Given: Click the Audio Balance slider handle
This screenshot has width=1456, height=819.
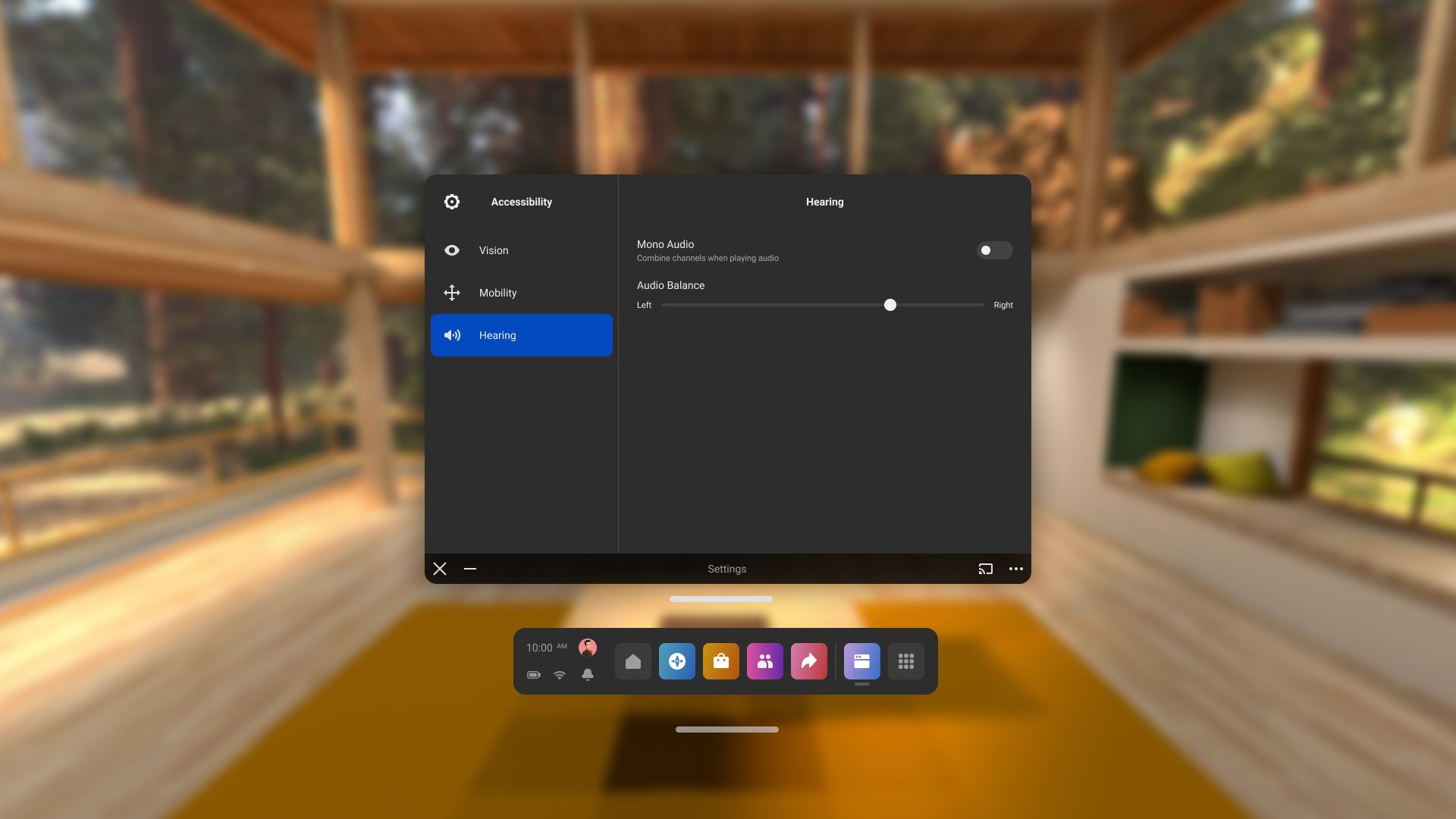Looking at the screenshot, I should [x=890, y=305].
